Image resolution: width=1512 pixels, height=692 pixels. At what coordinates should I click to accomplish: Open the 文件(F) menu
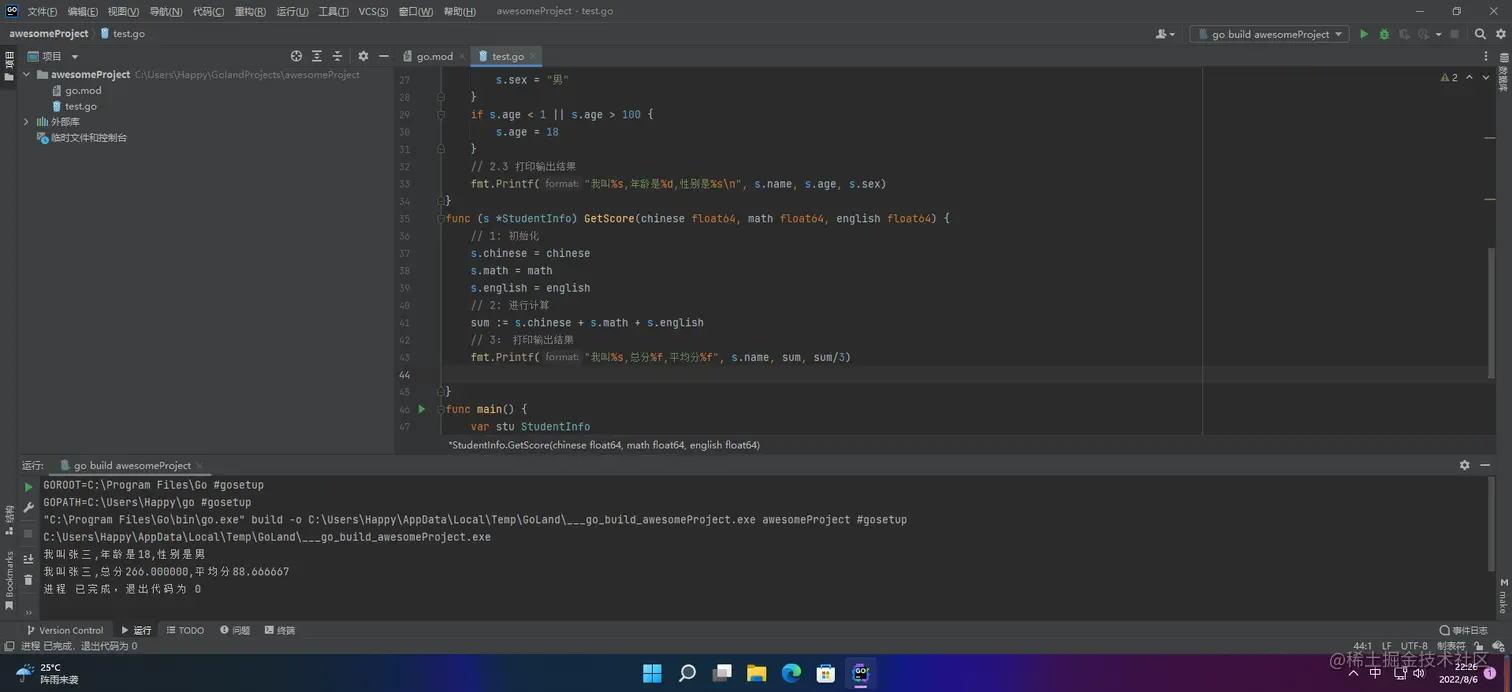pos(42,11)
